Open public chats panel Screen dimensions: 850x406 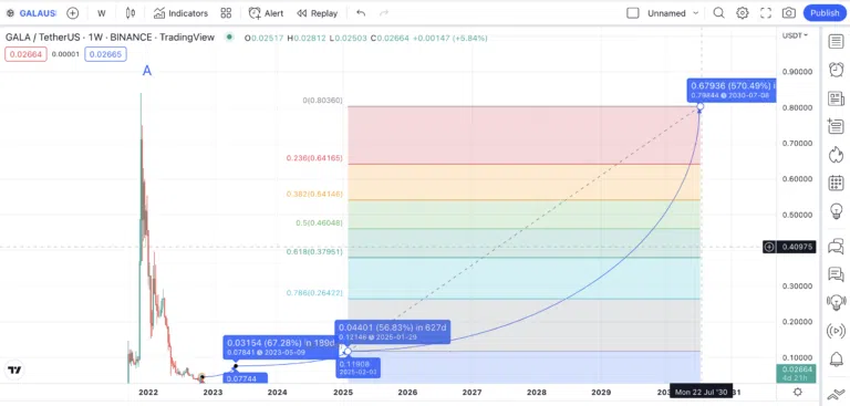(x=836, y=246)
